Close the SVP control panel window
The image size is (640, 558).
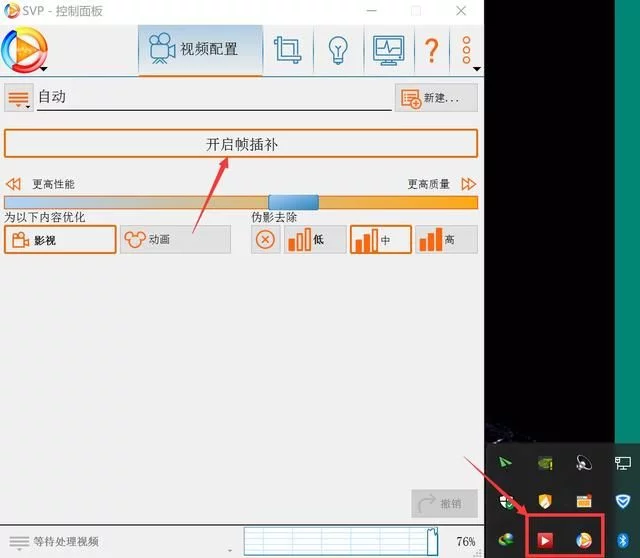(461, 11)
